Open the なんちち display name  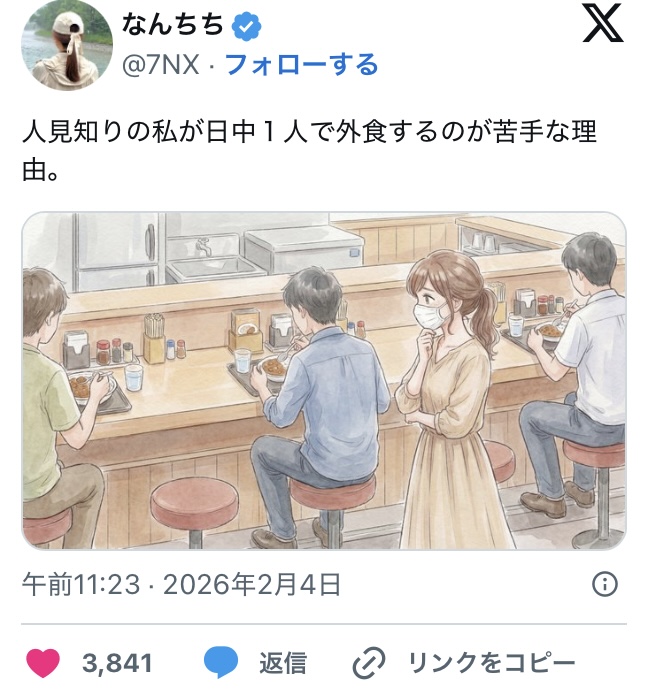tap(173, 25)
